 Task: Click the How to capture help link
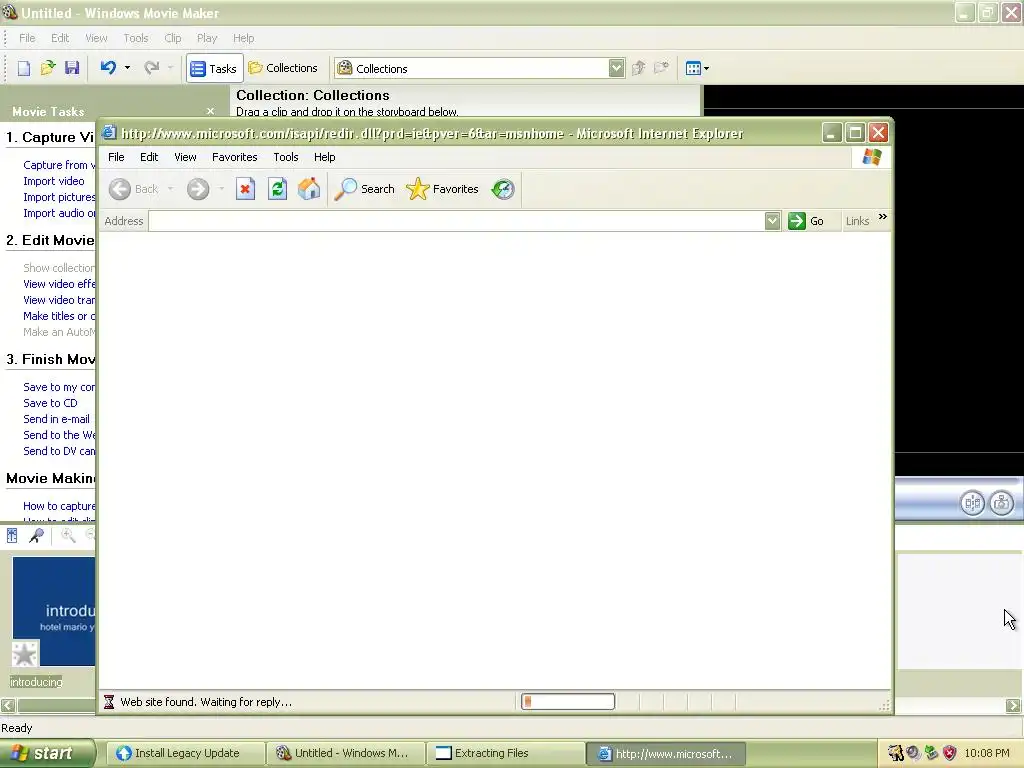[x=59, y=506]
